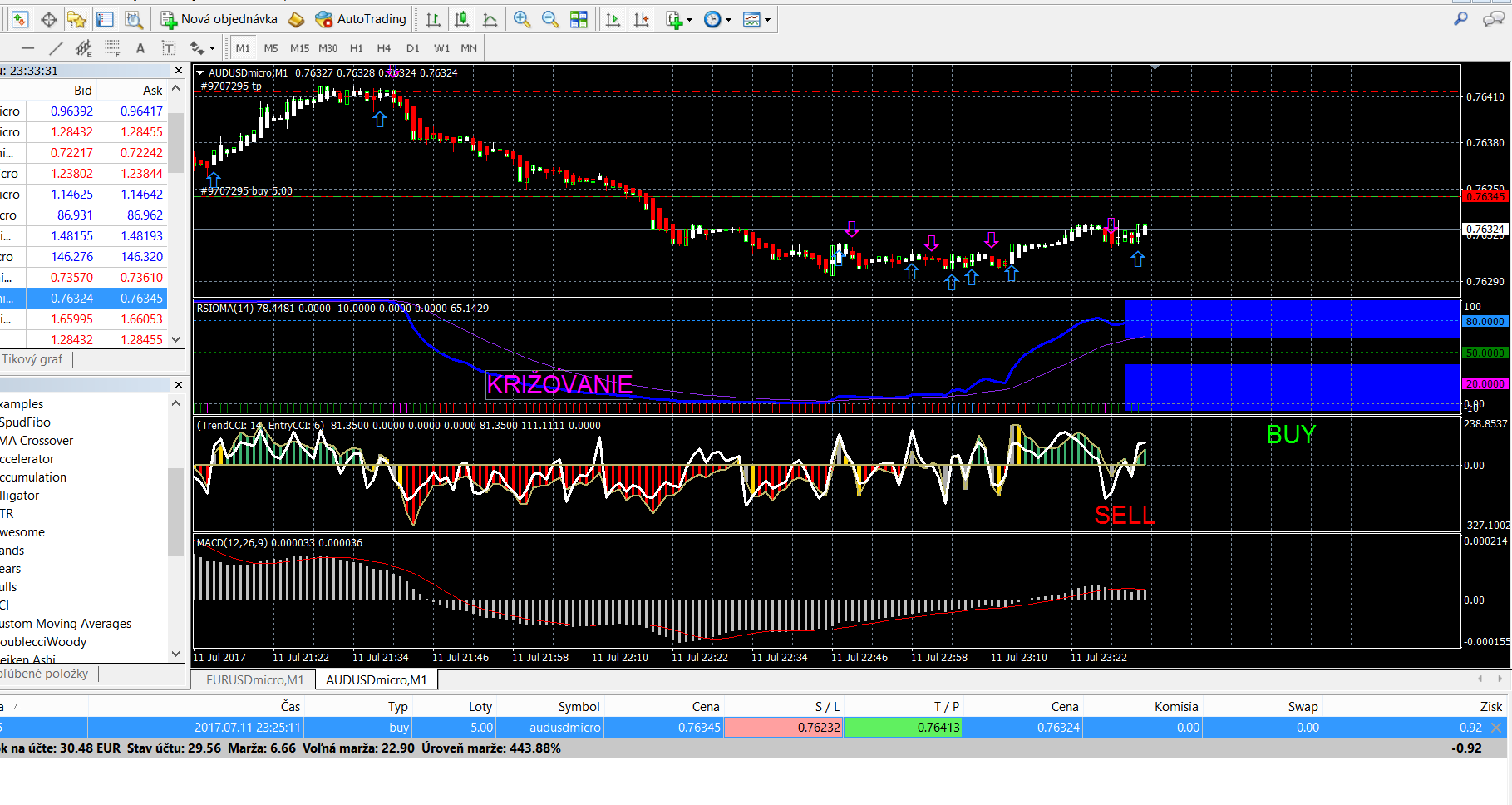Select the trendline drawing tool
Screen dimensions: 1512x805
click(x=56, y=48)
